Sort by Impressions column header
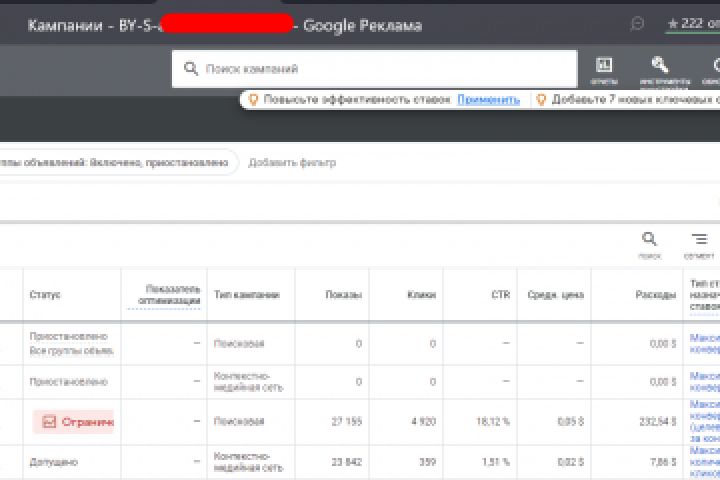Viewport: 720px width, 480px height. [x=343, y=294]
